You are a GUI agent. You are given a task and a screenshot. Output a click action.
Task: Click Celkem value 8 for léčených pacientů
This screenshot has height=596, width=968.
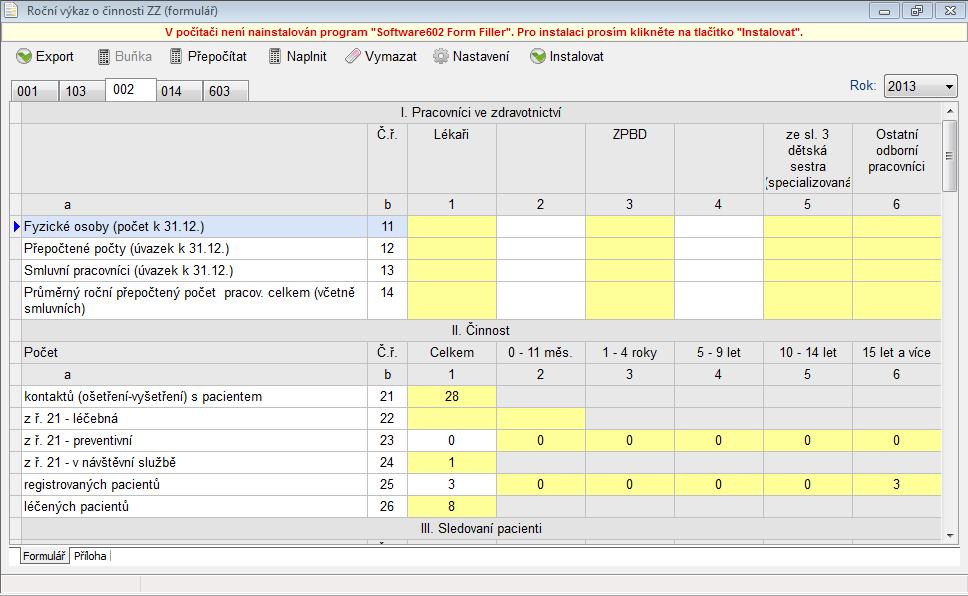click(x=452, y=506)
